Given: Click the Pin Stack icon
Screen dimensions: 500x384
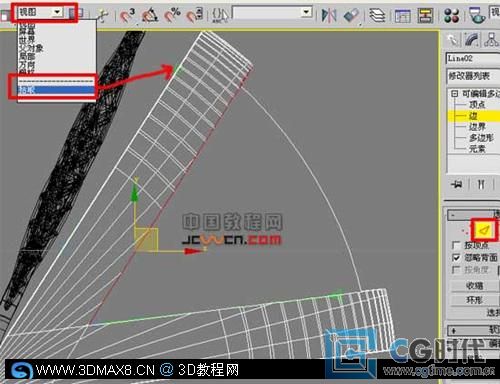Looking at the screenshot, I should tap(457, 184).
